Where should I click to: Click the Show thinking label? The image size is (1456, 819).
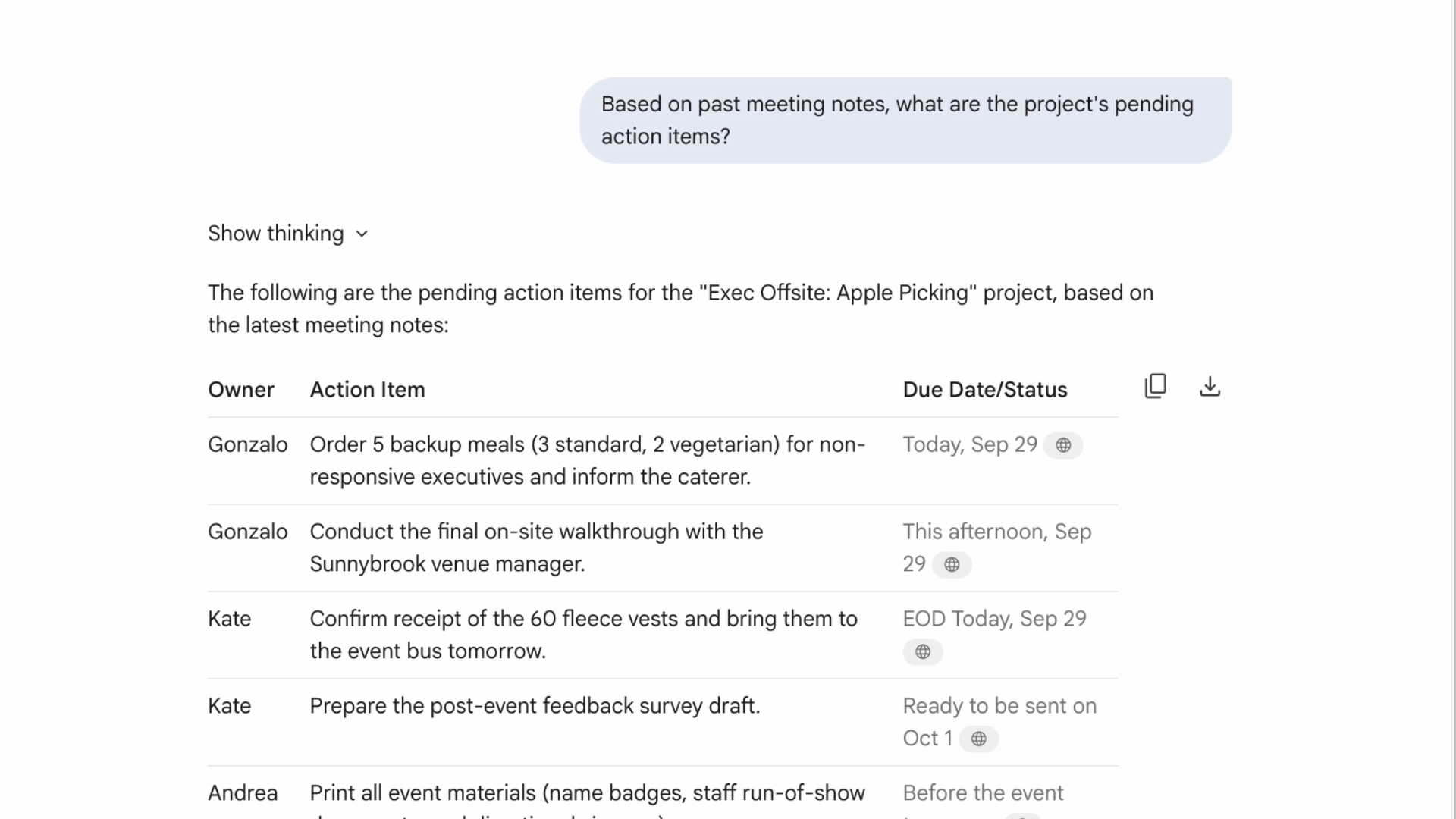click(x=275, y=234)
